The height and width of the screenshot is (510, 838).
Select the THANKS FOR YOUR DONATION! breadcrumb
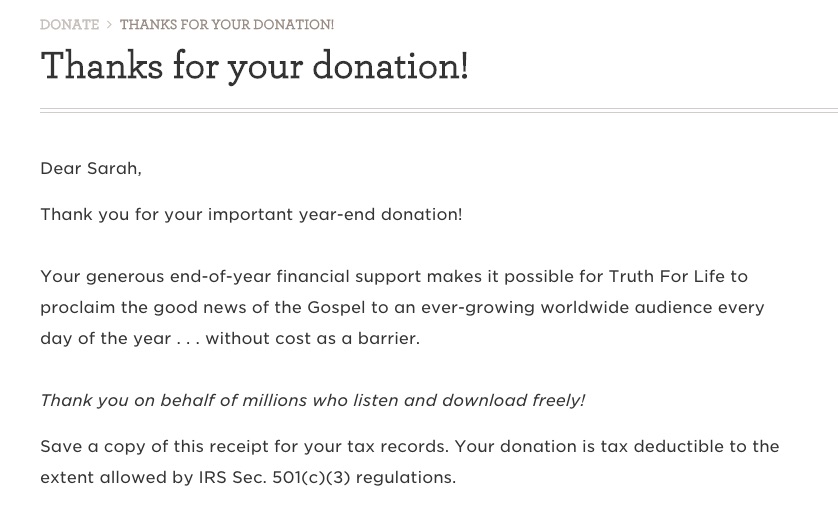tap(227, 25)
